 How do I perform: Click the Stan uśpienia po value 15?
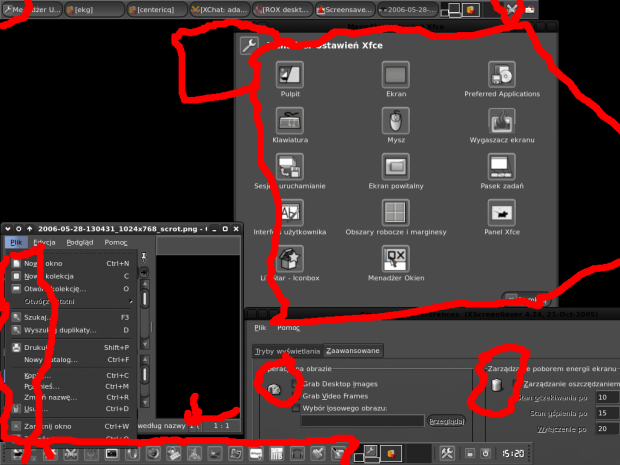click(x=607, y=413)
